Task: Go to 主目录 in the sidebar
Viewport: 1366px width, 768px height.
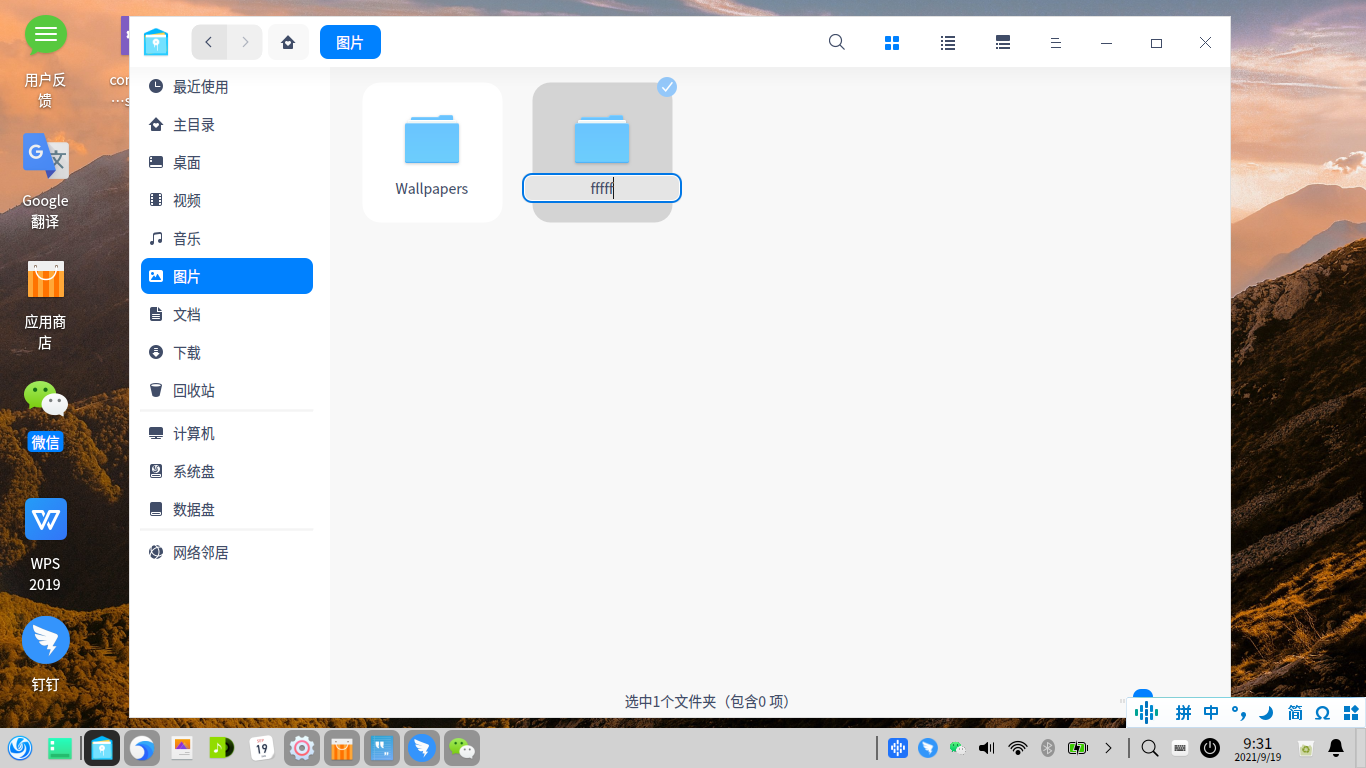Action: [227, 125]
